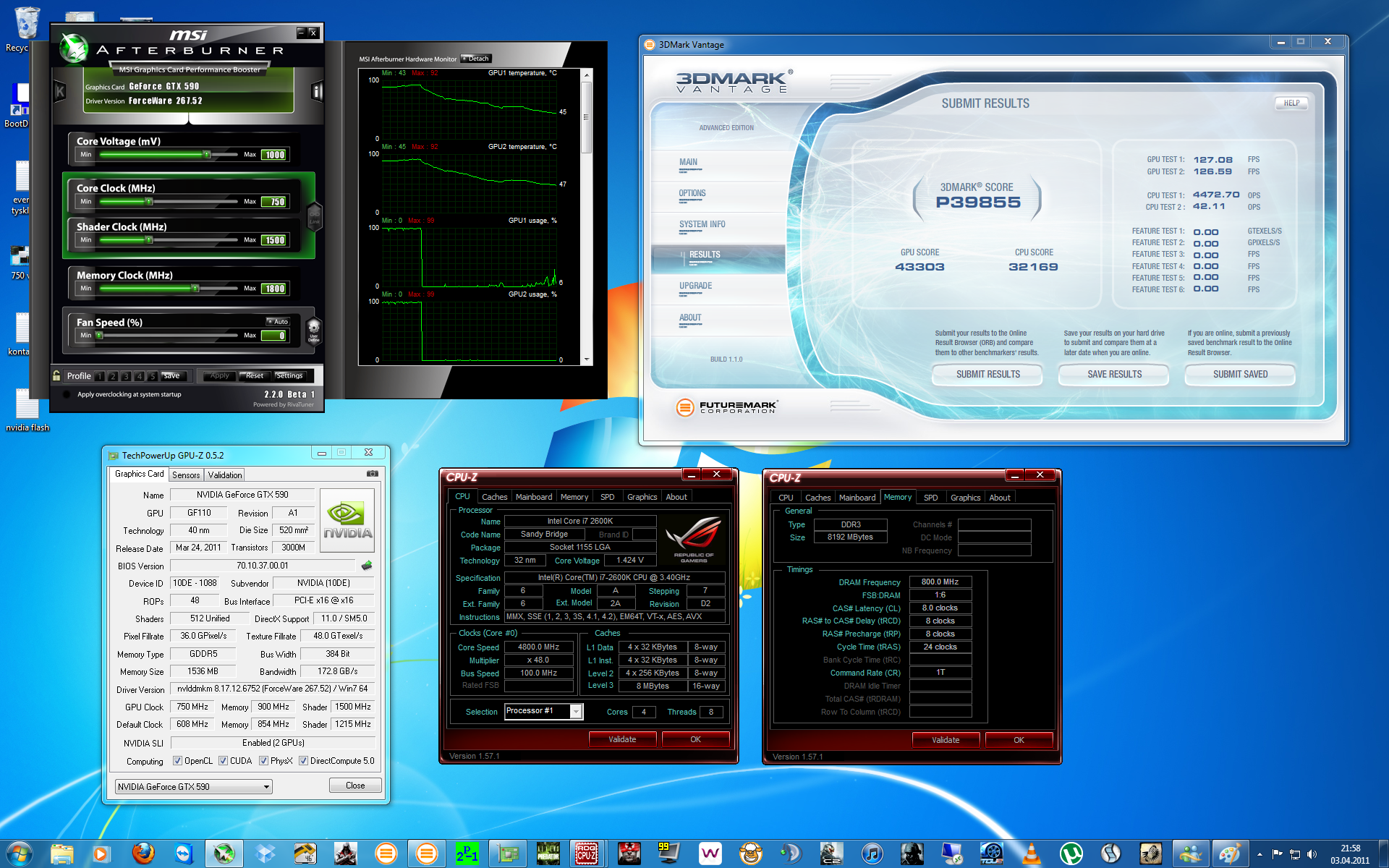Switch to the Mainboard tab in left CPU-Z
The width and height of the screenshot is (1389, 868).
(534, 497)
